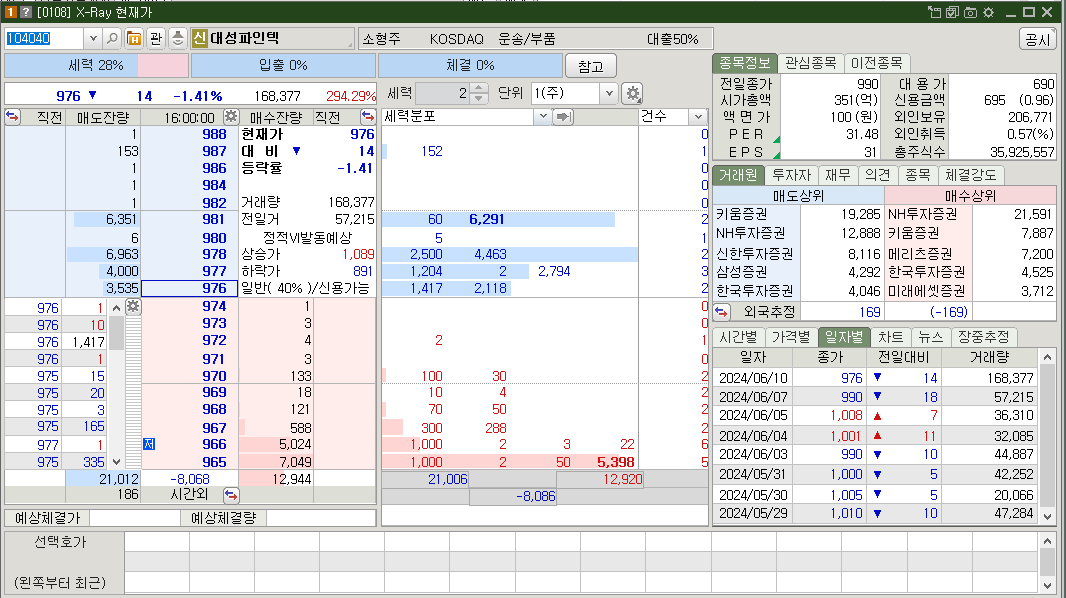The image size is (1066, 598).
Task: Click the 참고 button
Action: [x=591, y=66]
